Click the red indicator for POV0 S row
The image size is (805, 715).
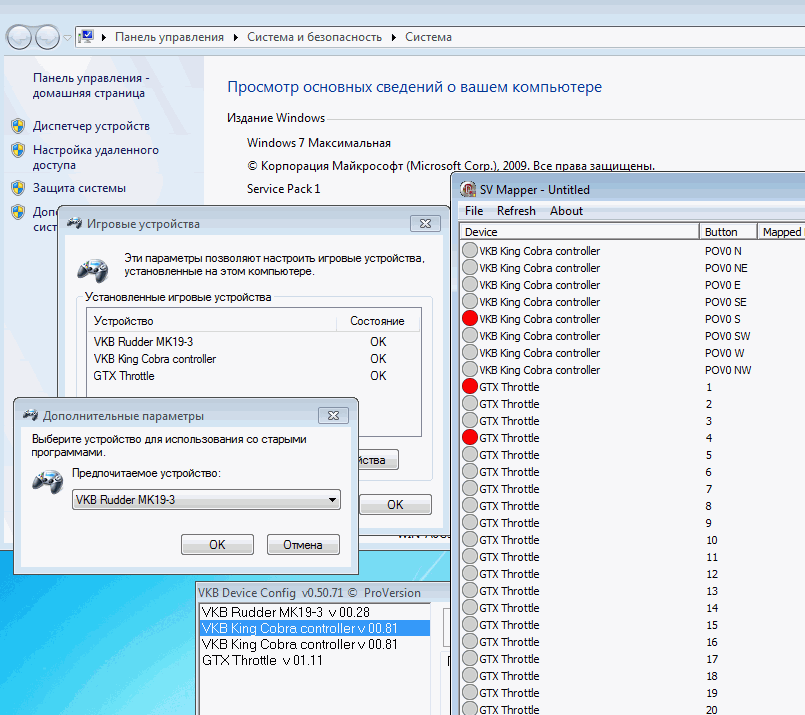coord(470,318)
